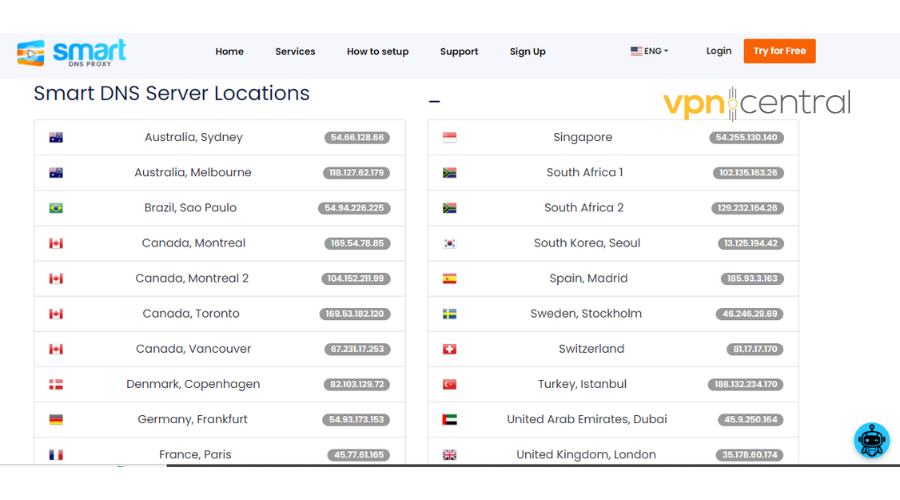Click the Canada flag beside Montreal 2
900x500 pixels.
(x=56, y=279)
